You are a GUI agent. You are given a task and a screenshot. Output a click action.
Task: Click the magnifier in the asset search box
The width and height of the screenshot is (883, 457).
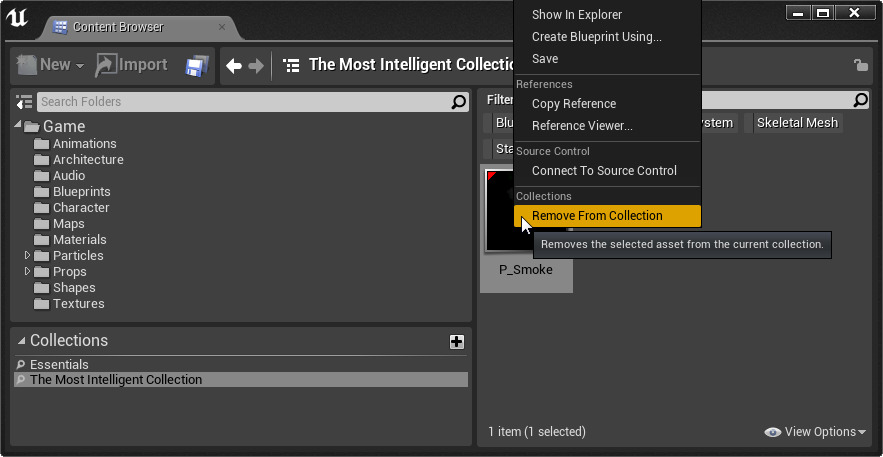click(860, 100)
